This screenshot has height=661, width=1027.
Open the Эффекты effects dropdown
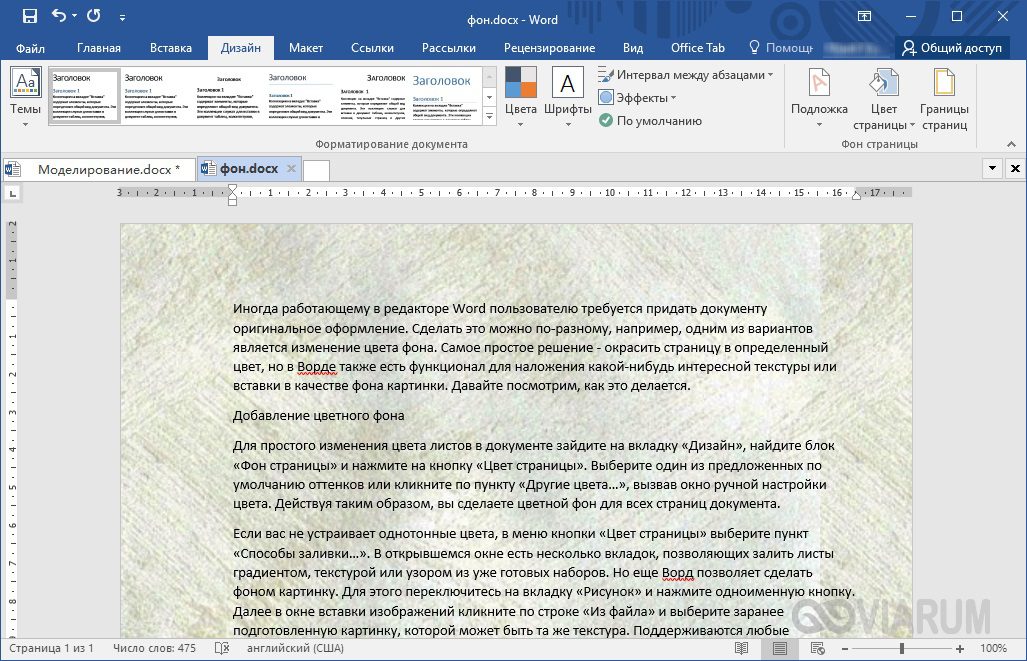(638, 98)
